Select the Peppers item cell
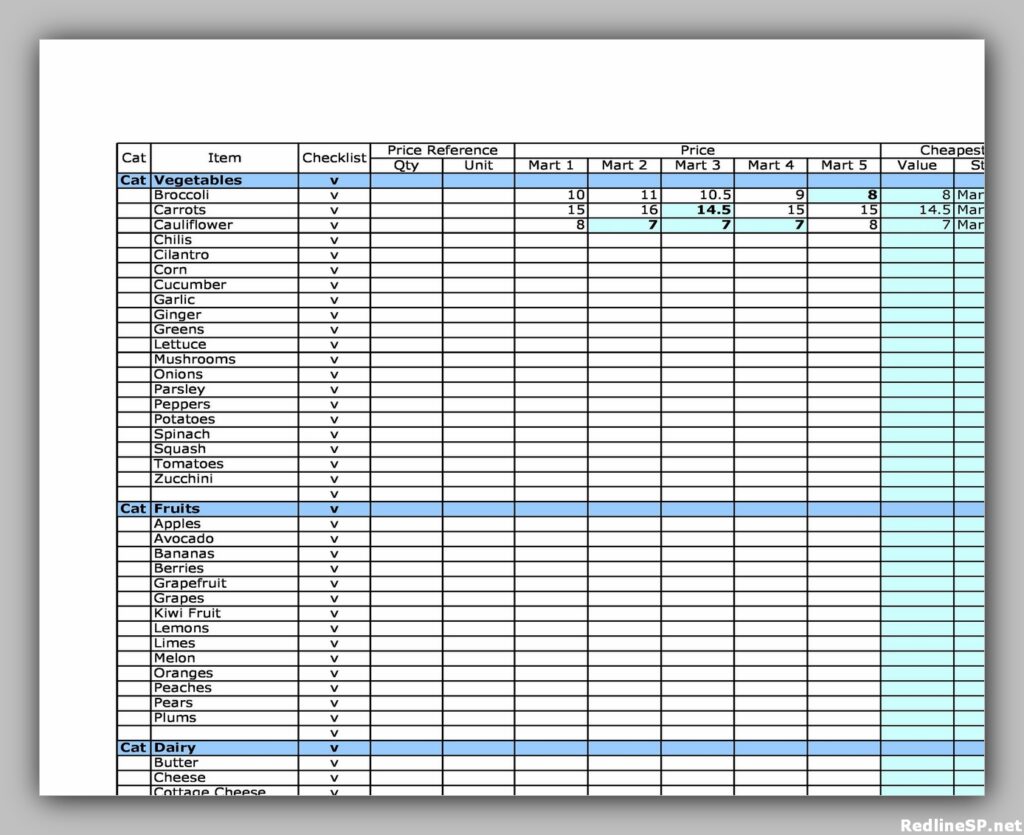Screen dimensions: 1024x835 225,404
